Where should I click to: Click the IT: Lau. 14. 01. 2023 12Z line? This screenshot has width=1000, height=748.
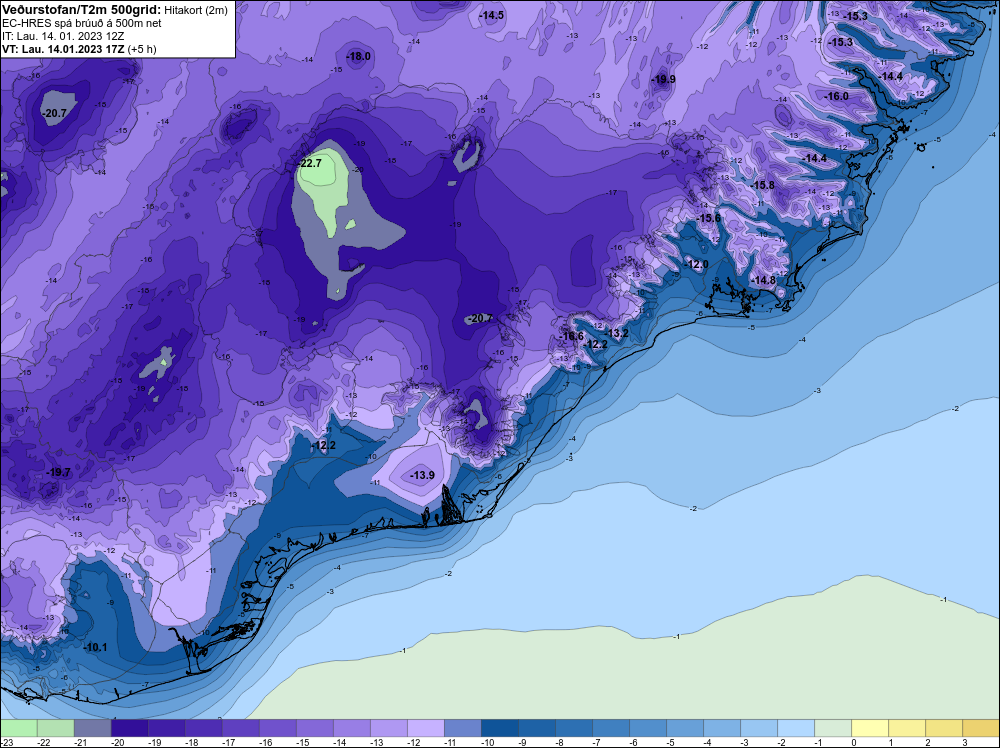[63, 36]
